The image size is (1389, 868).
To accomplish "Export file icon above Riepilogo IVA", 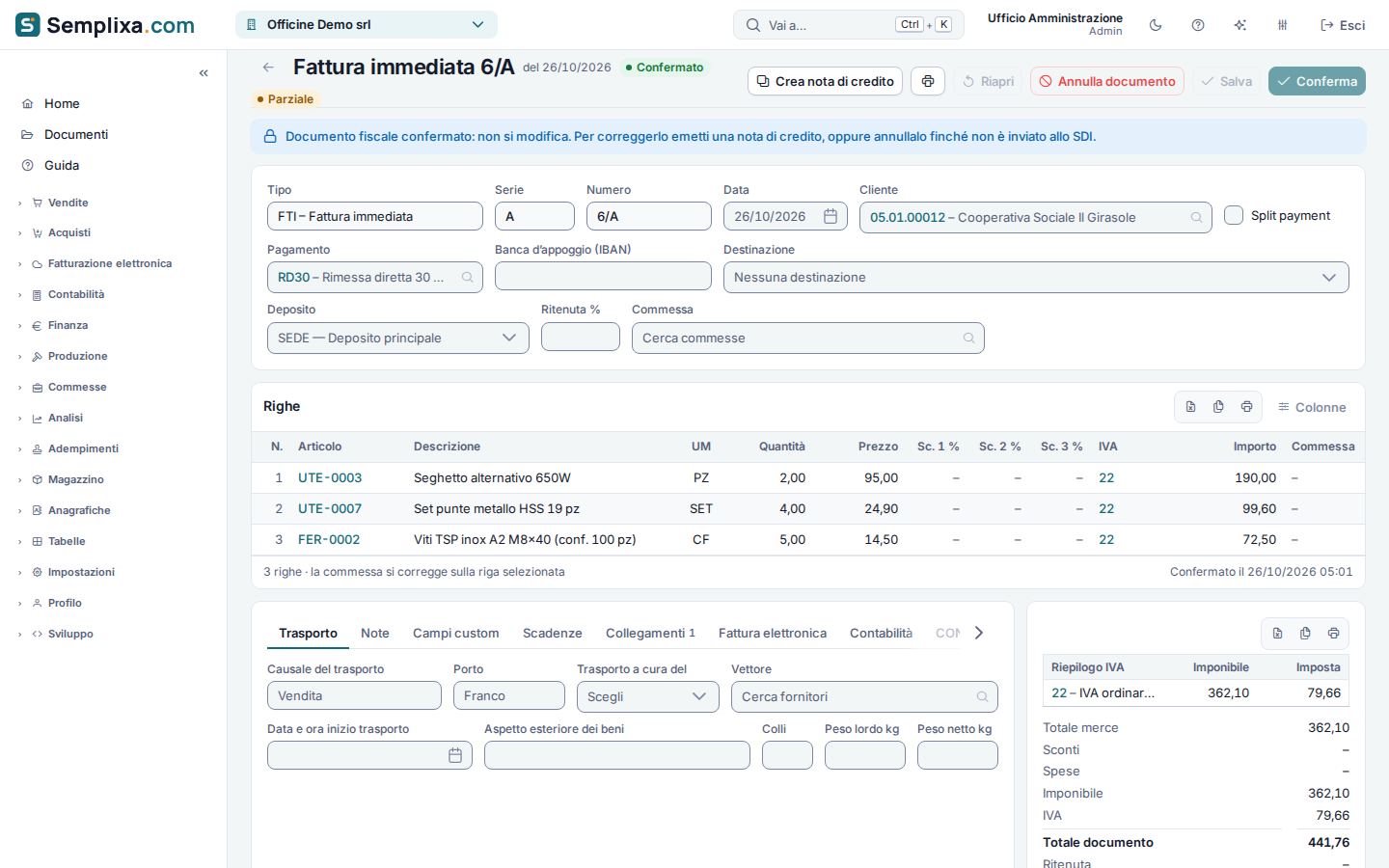I will point(1277,634).
